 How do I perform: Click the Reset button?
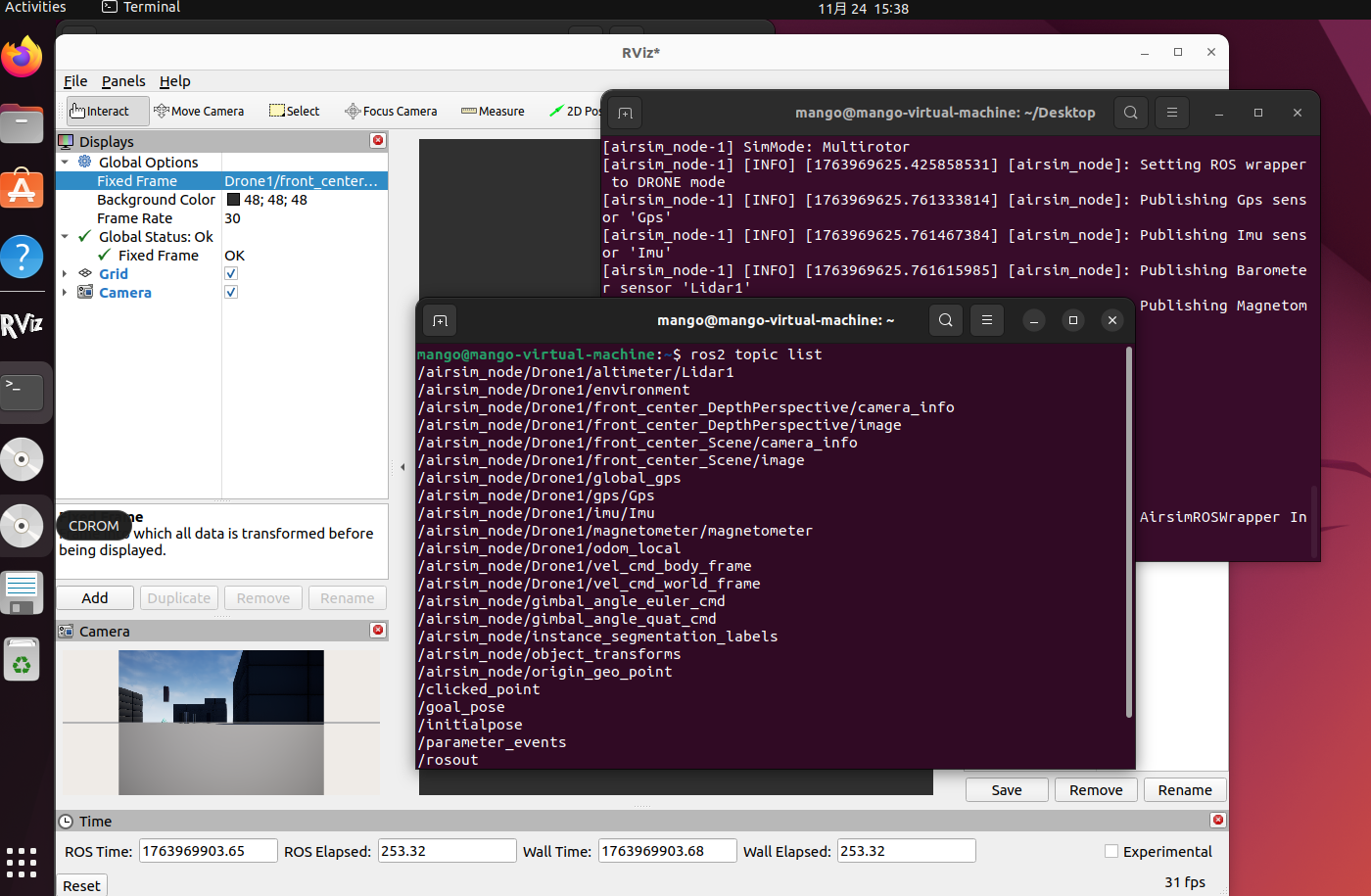coord(81,885)
